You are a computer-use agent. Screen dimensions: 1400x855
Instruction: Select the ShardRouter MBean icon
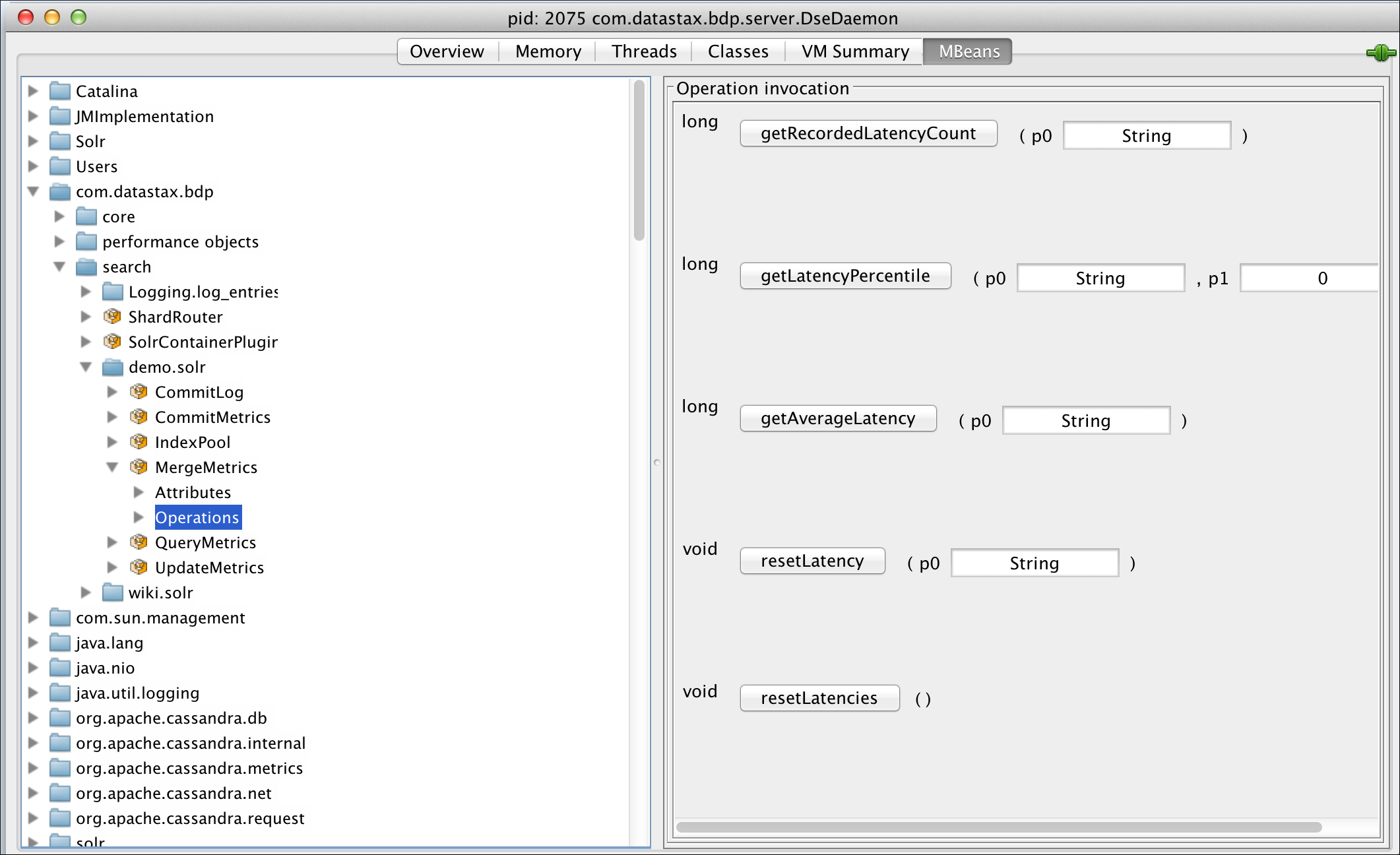pyautogui.click(x=112, y=317)
